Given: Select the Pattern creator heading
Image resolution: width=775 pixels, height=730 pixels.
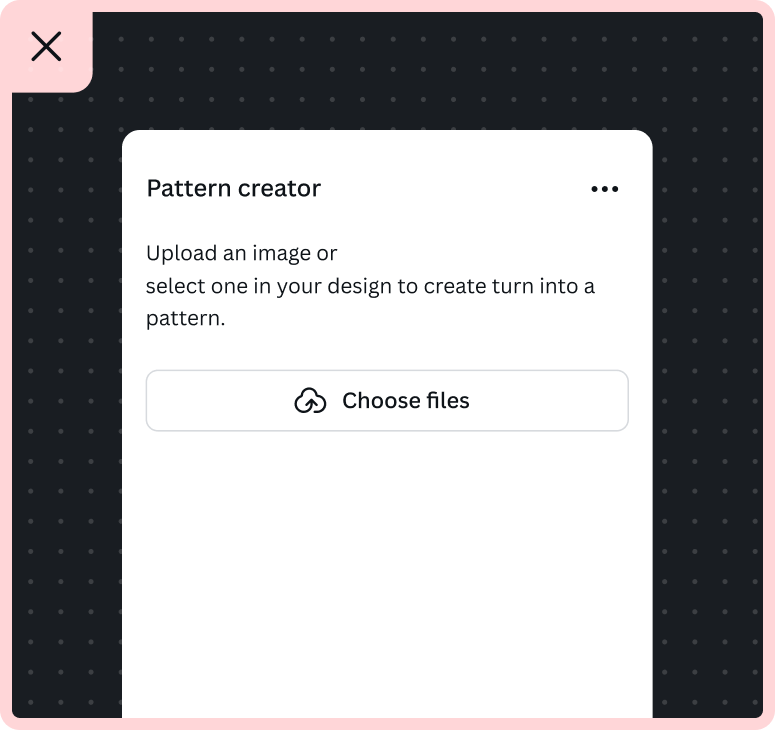Looking at the screenshot, I should (234, 188).
